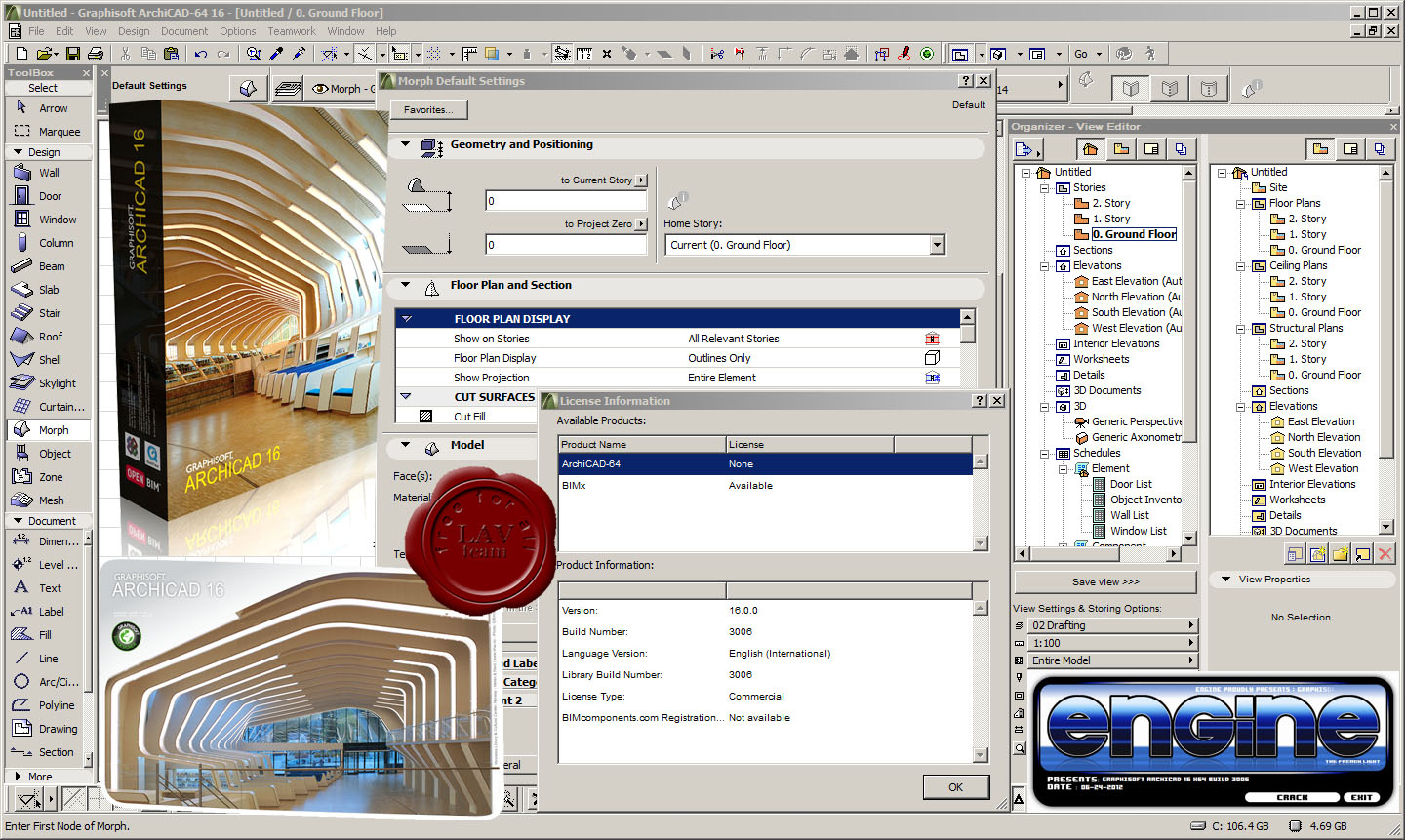Select the Skylight tool in ToolBox
1405x840 pixels.
[x=49, y=383]
